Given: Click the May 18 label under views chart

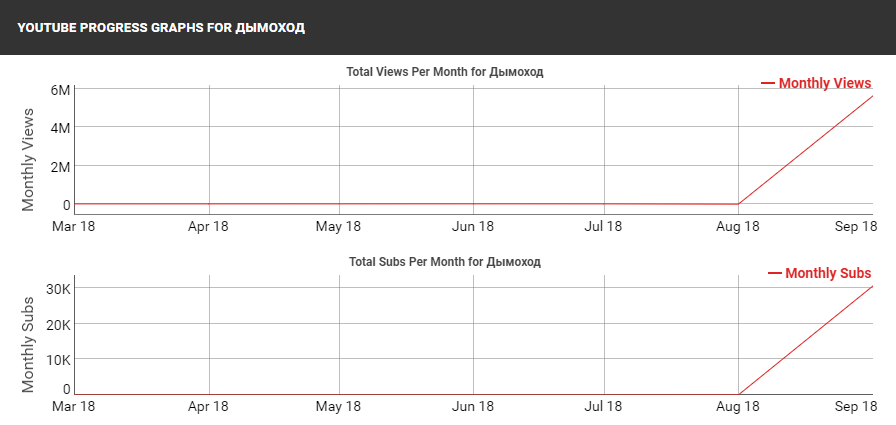Looking at the screenshot, I should pyautogui.click(x=338, y=226).
